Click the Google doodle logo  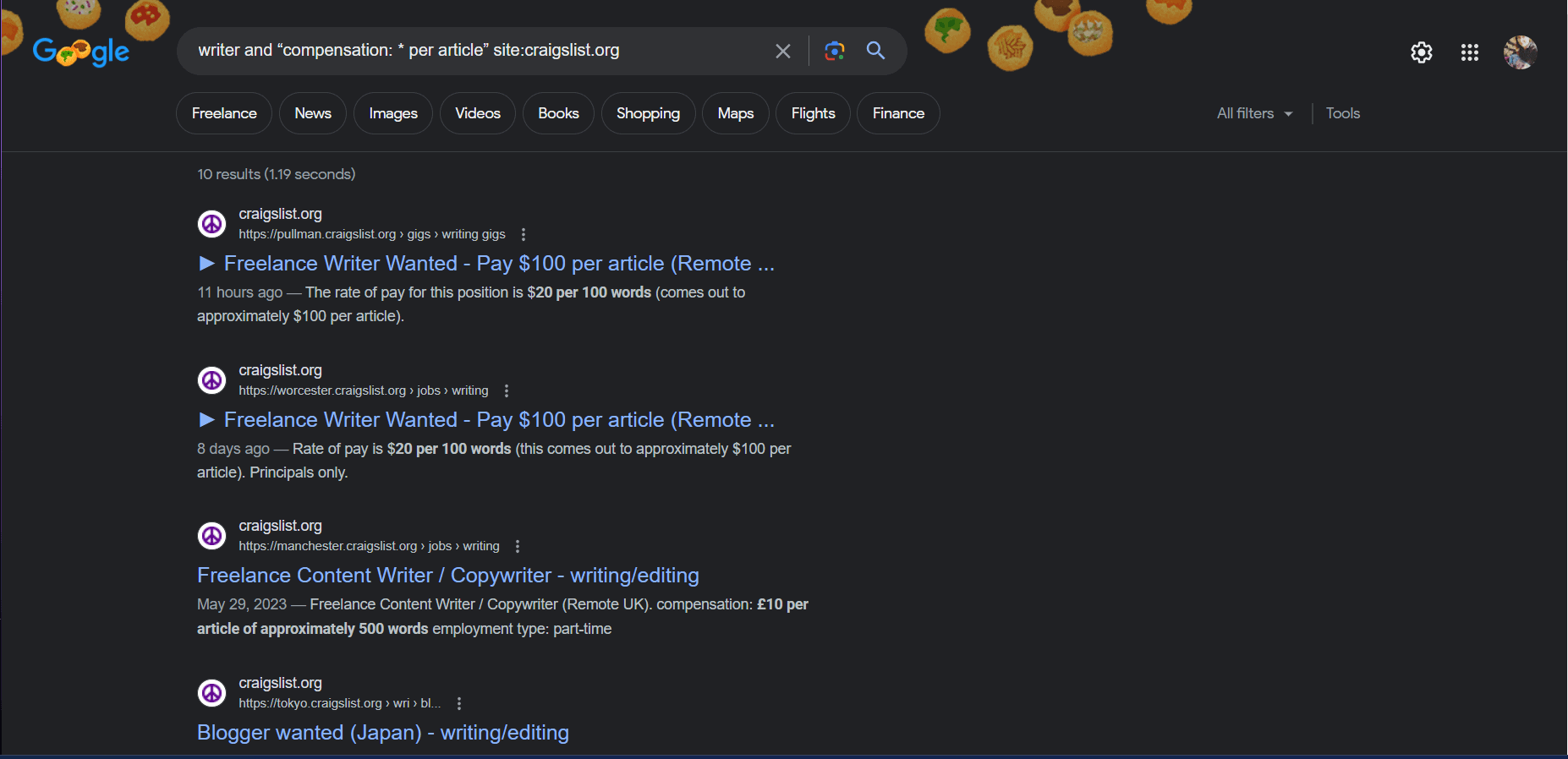click(x=81, y=51)
